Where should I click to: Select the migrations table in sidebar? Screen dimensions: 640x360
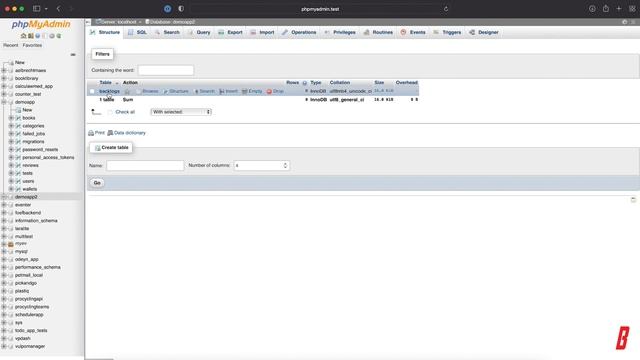(x=33, y=142)
